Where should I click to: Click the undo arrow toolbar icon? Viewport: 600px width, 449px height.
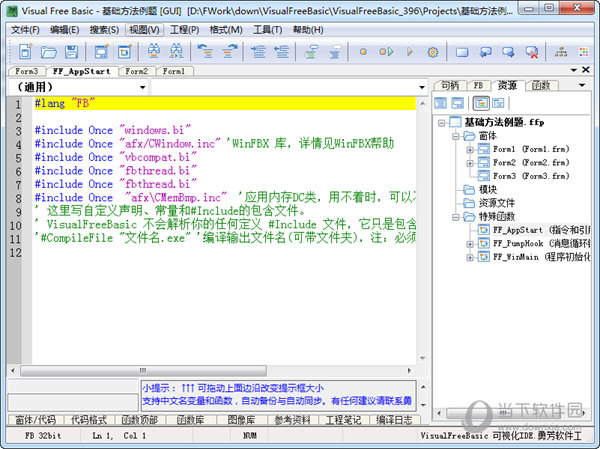coord(205,51)
